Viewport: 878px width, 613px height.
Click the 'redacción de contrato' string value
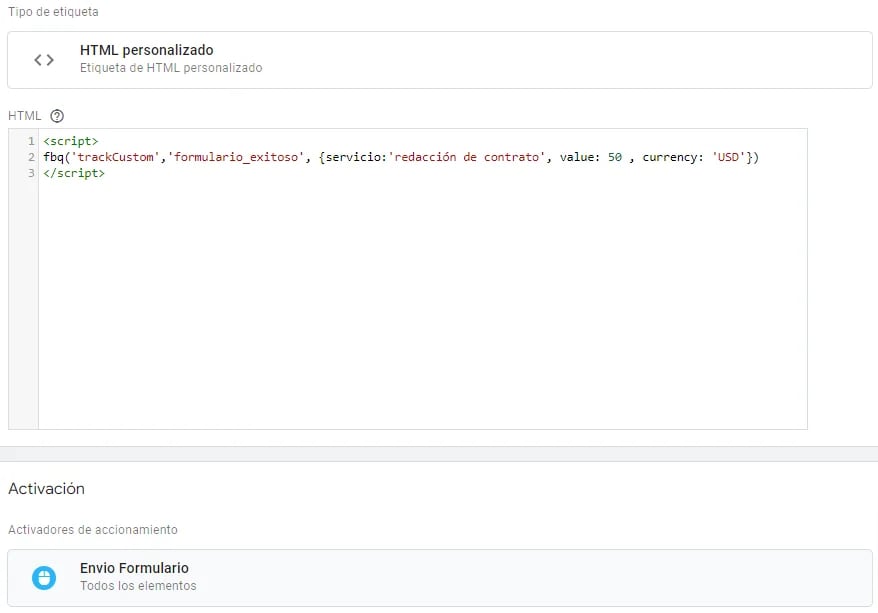pyautogui.click(x=466, y=157)
